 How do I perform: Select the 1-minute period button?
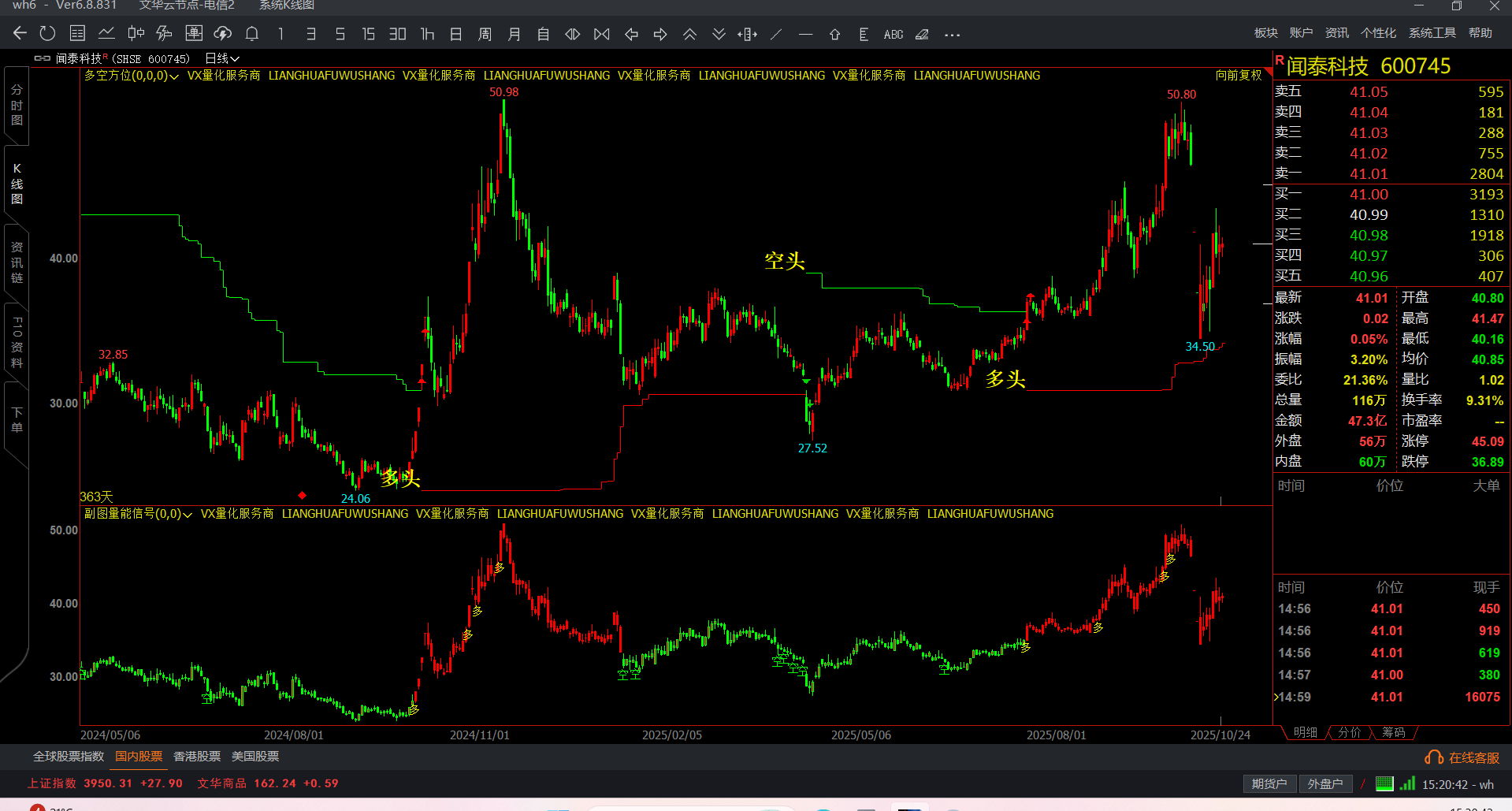point(280,34)
